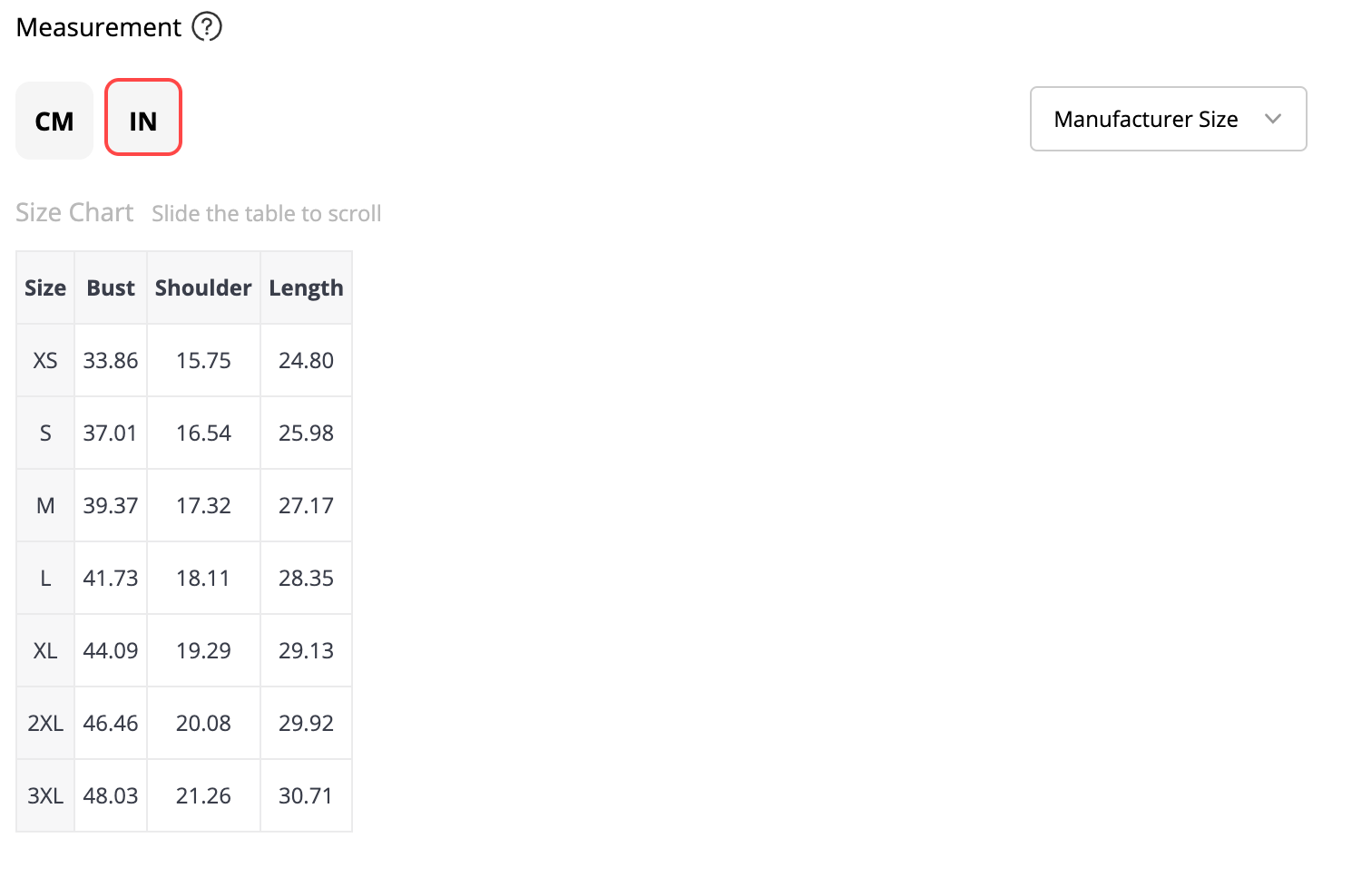Click the 33.86 bust value for XS

tap(111, 360)
